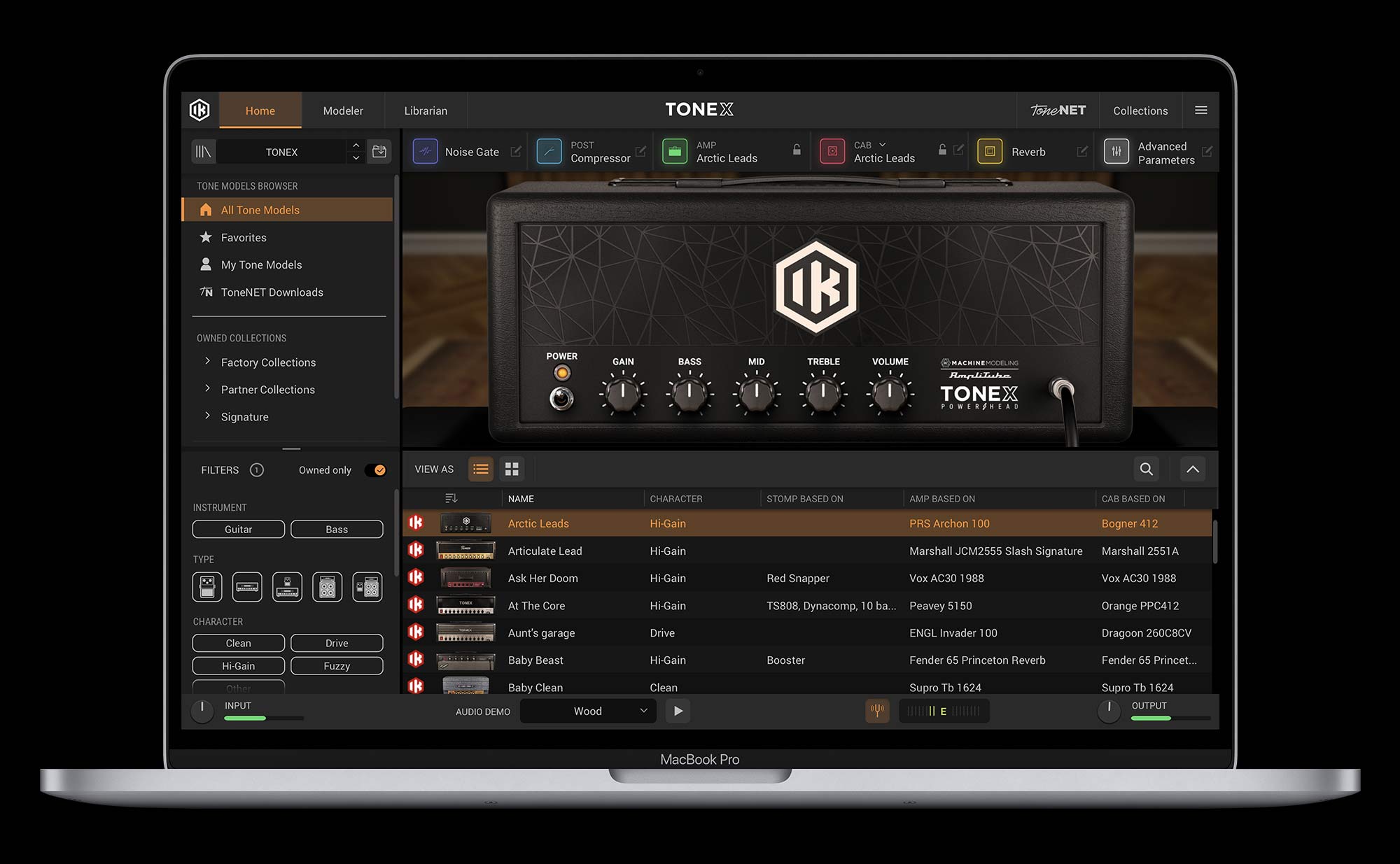This screenshot has width=1400, height=864.
Task: Click the Reverb effect icon
Action: 989,152
